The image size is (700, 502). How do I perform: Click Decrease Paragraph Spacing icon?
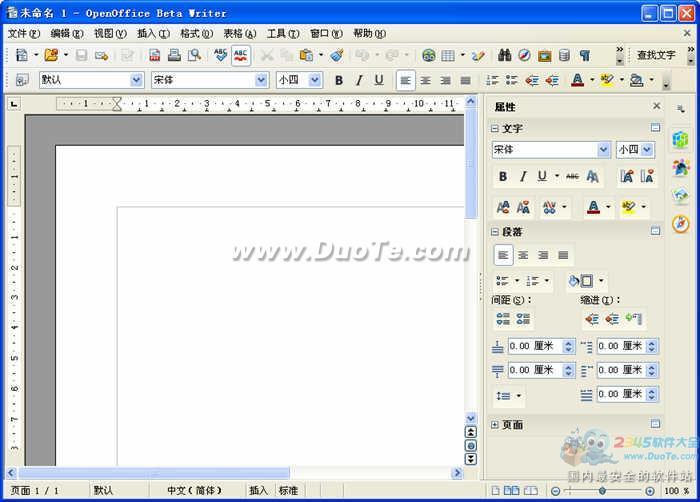click(523, 319)
